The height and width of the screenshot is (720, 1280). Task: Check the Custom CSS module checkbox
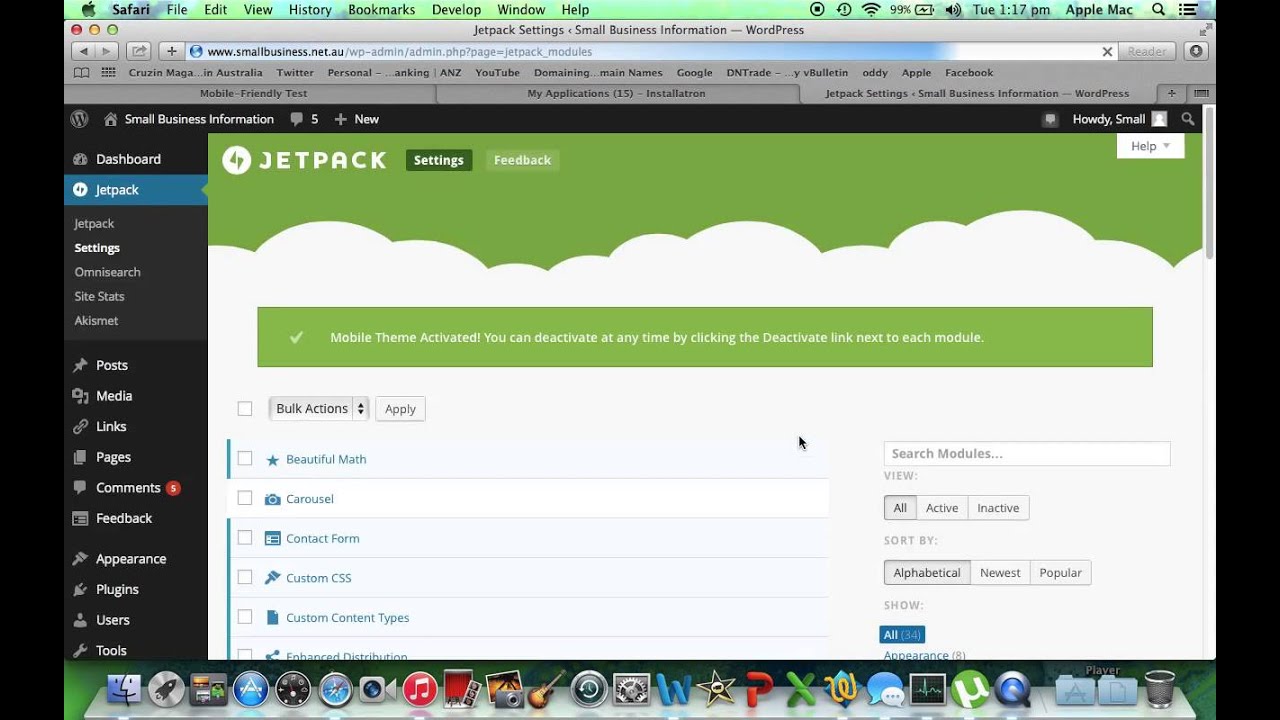point(245,577)
